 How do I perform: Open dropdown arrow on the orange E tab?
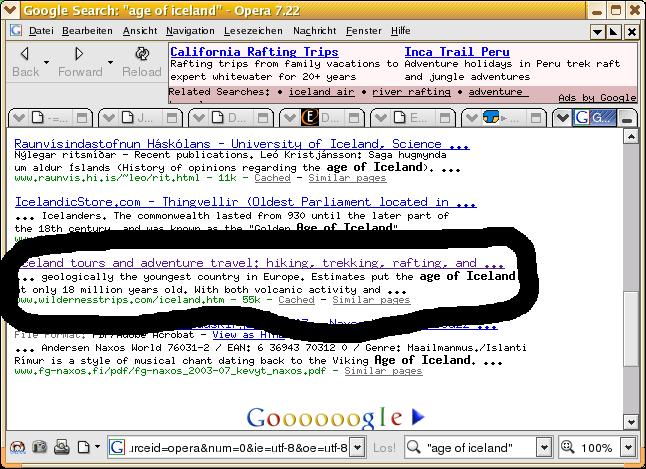pyautogui.click(x=290, y=119)
